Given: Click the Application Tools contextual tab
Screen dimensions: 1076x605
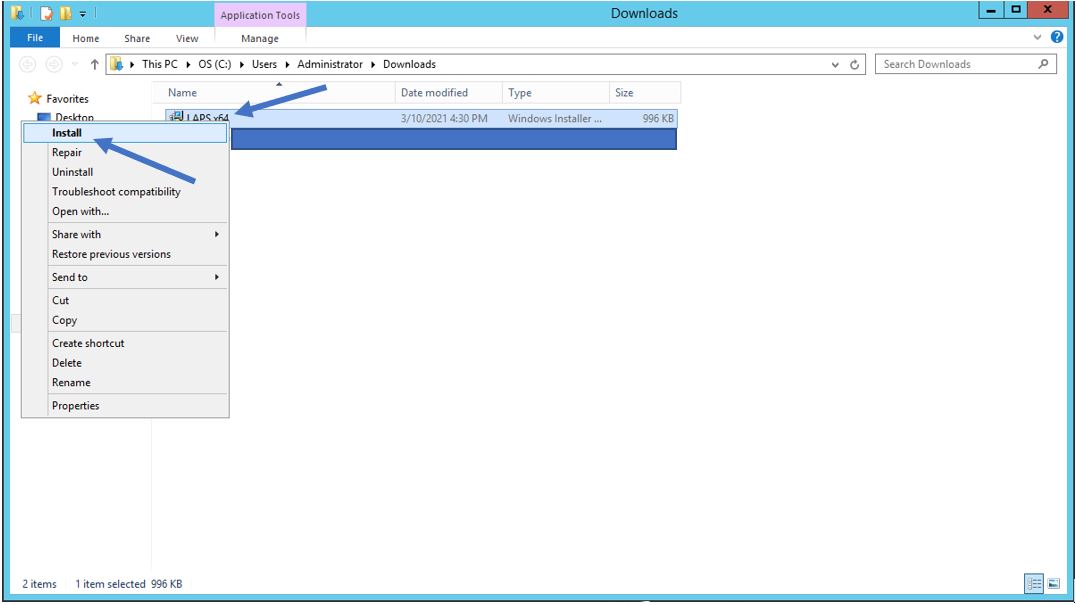Looking at the screenshot, I should pyautogui.click(x=260, y=15).
